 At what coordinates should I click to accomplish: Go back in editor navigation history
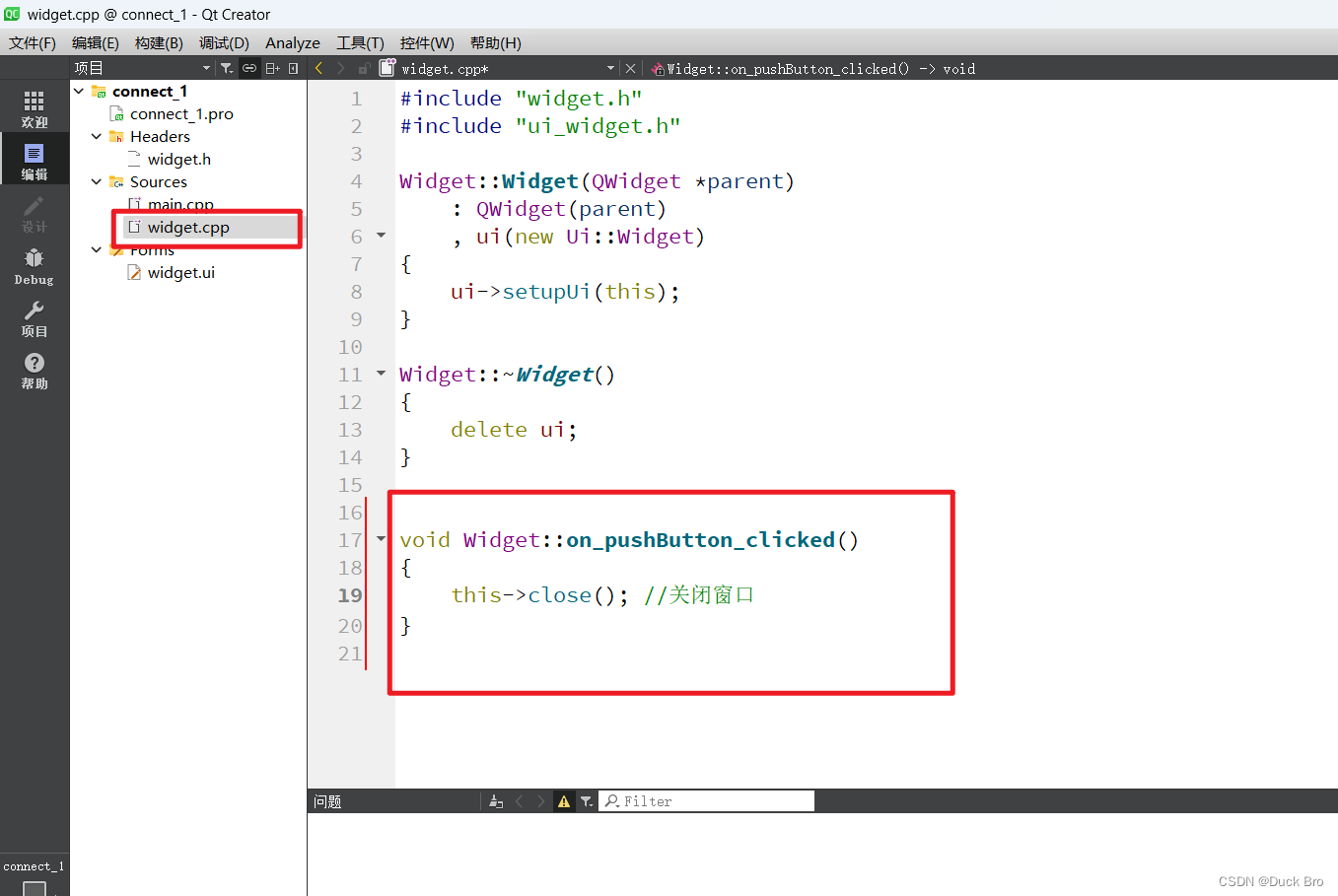click(318, 68)
